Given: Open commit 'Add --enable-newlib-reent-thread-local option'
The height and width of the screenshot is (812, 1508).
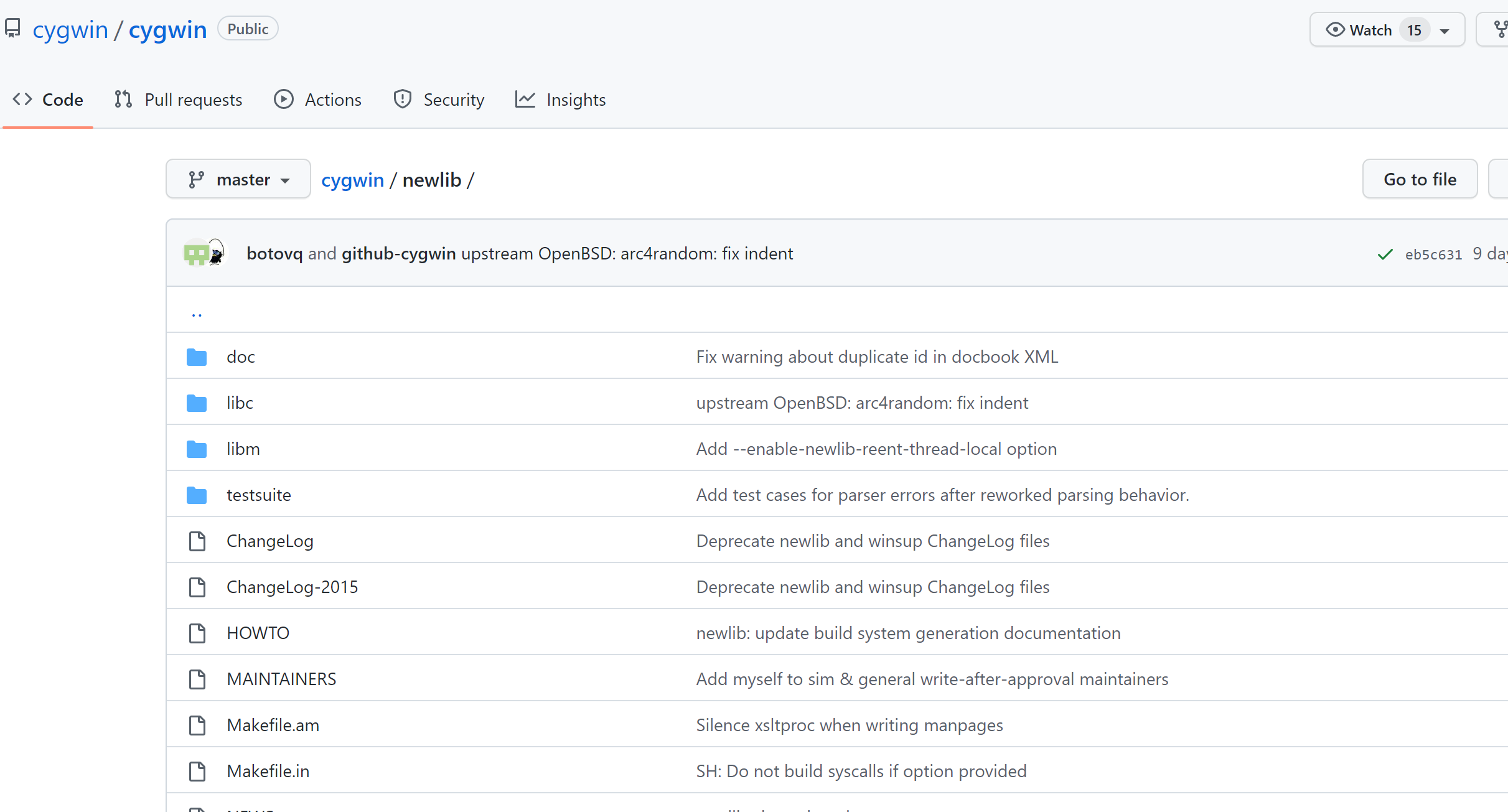Looking at the screenshot, I should click(x=876, y=449).
